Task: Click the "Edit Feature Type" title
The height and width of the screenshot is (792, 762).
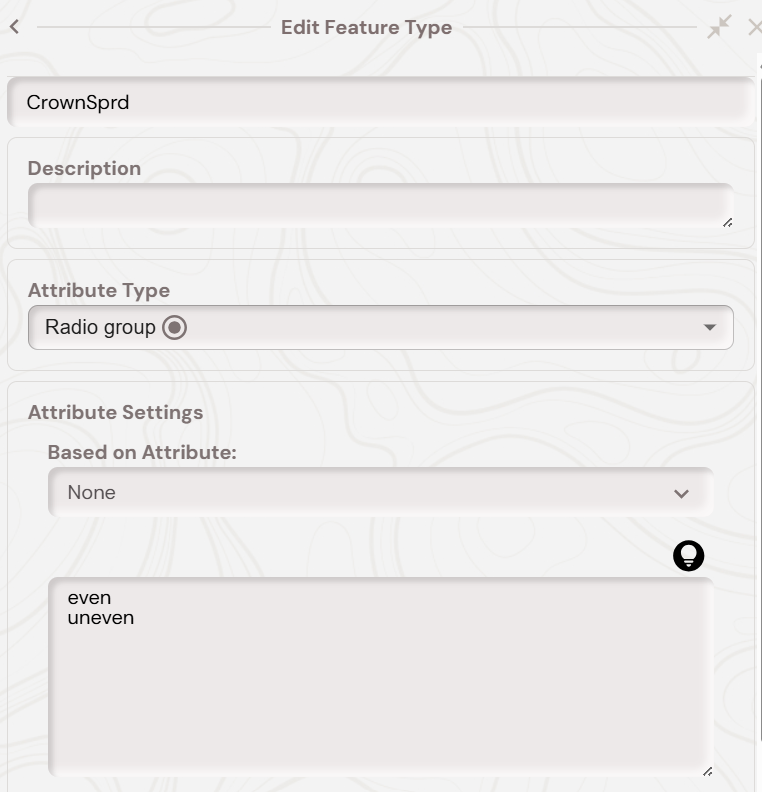Action: 366,27
